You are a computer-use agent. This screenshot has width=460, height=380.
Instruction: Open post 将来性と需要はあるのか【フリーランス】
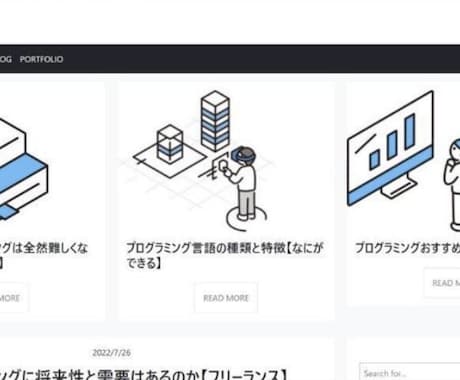point(144,375)
